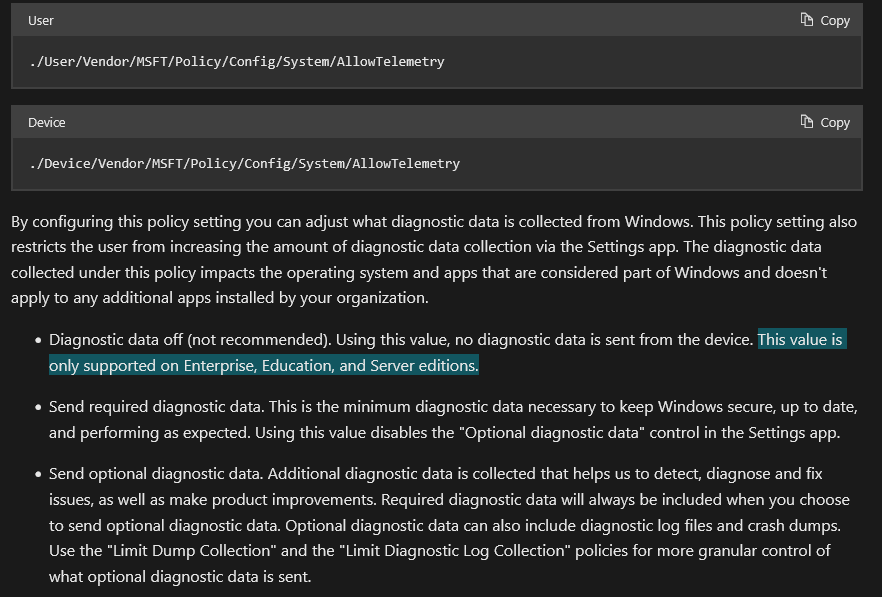
Task: Click the highlighted "This value is" text
Action: [801, 340]
